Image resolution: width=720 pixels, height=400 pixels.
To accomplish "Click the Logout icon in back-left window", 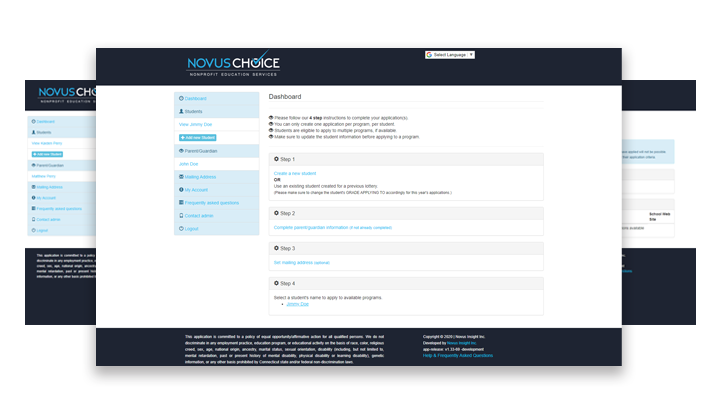I will 33,230.
